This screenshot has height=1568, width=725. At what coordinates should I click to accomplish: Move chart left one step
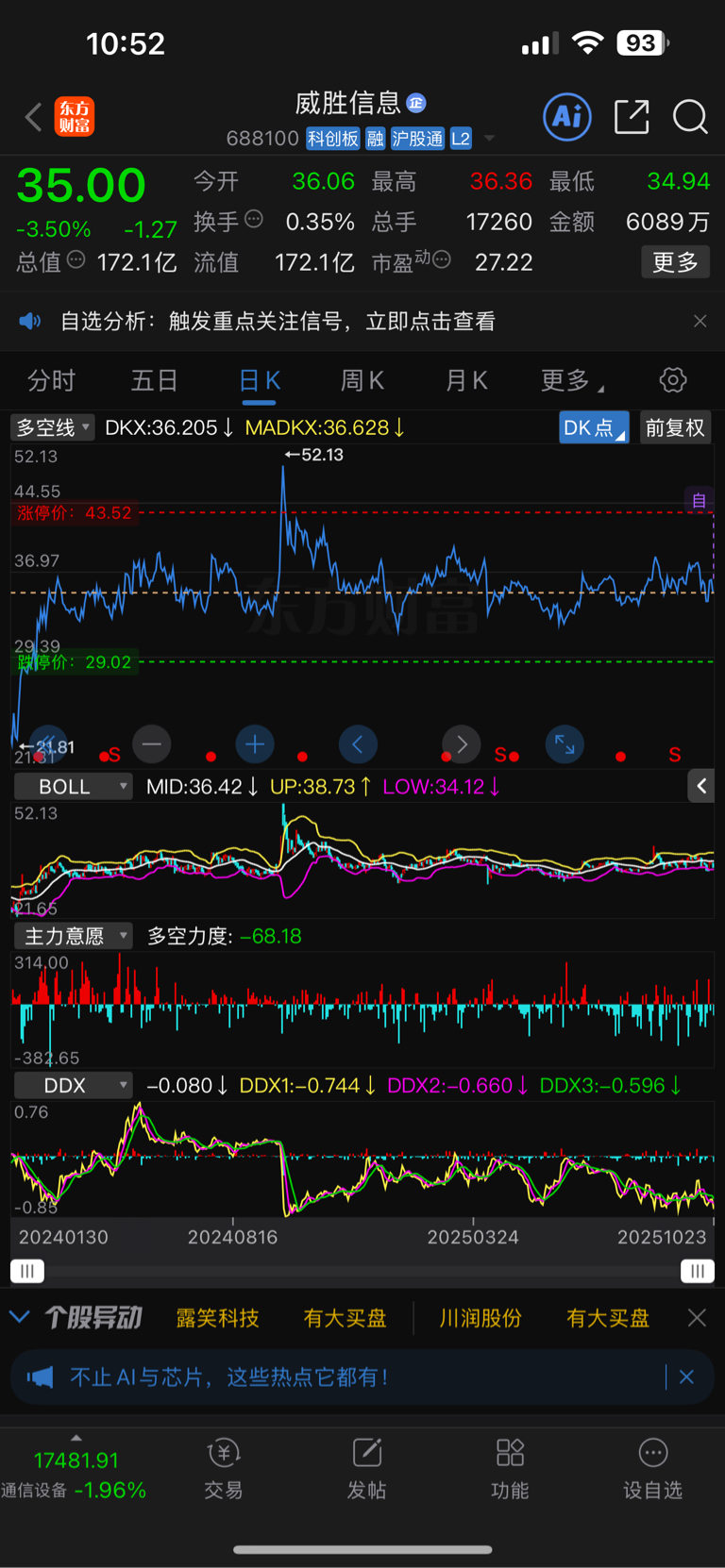click(x=358, y=744)
